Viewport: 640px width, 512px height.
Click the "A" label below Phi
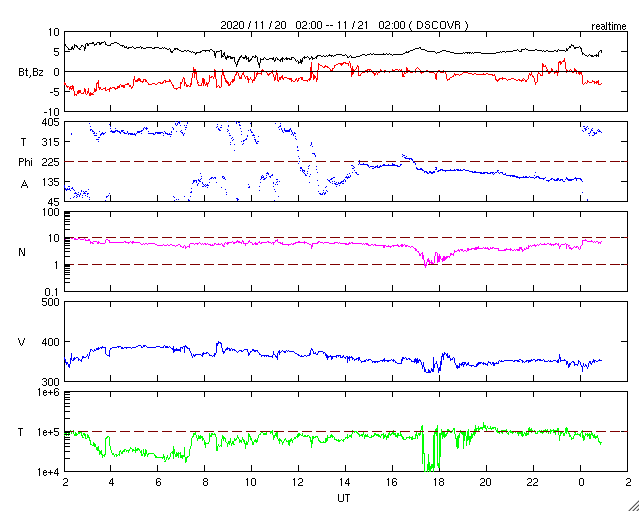[24, 185]
